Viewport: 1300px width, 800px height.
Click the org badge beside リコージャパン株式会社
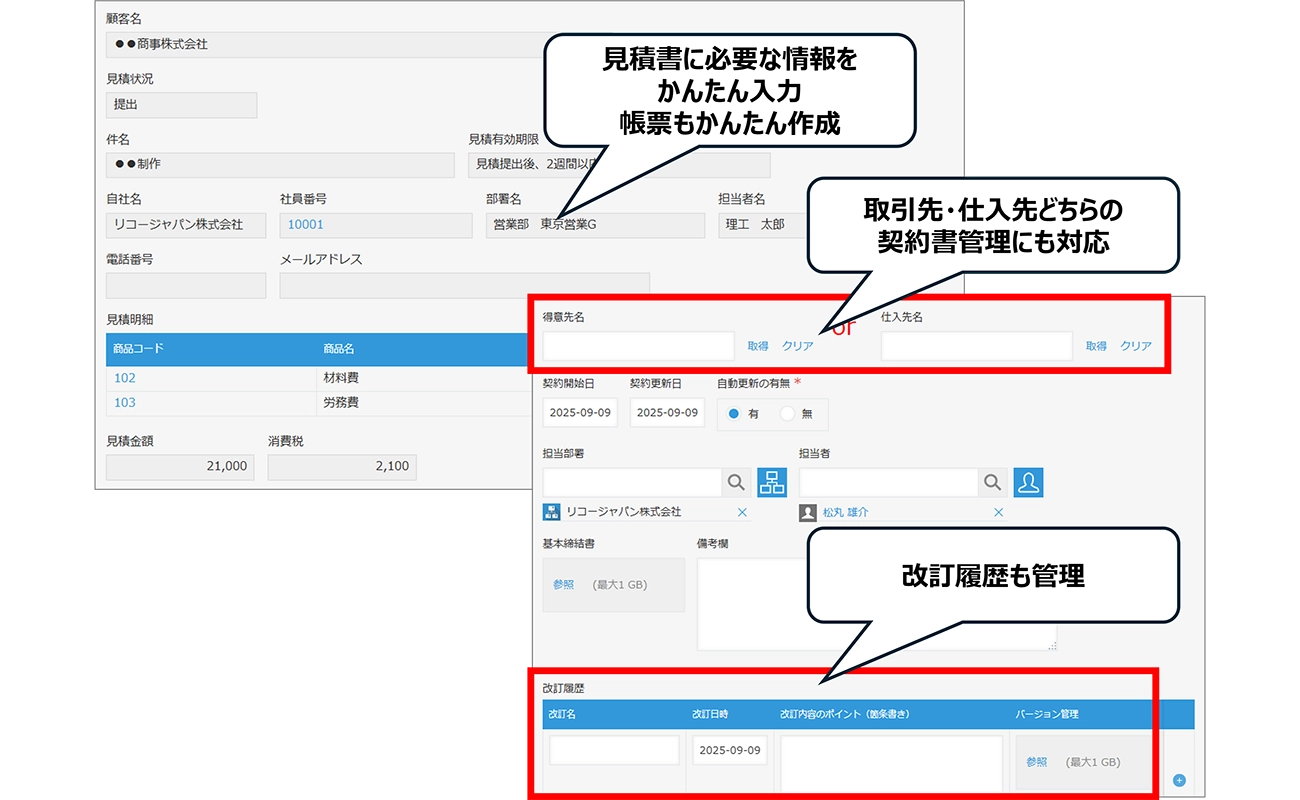click(550, 512)
